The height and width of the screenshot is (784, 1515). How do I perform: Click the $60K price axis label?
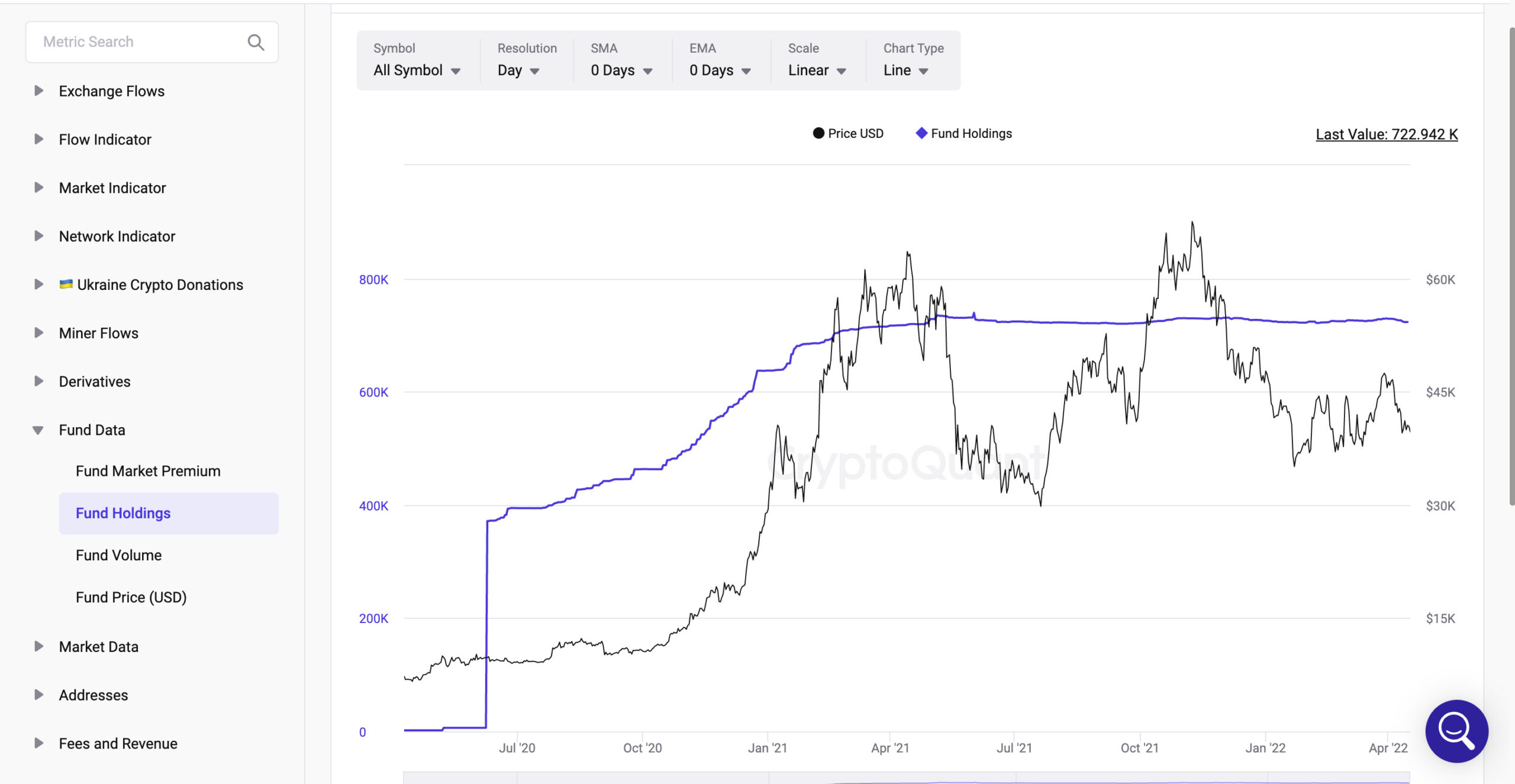pos(1440,279)
